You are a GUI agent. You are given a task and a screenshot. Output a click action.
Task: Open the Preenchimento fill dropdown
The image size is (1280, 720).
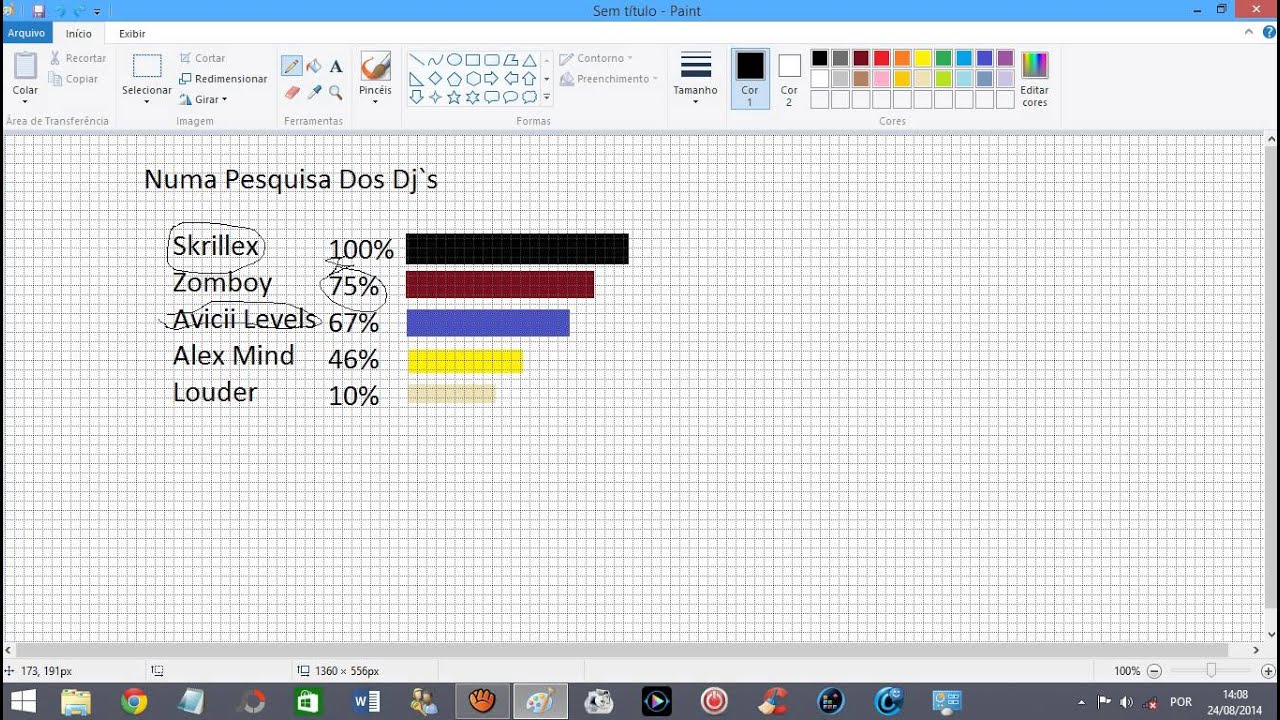(x=608, y=79)
